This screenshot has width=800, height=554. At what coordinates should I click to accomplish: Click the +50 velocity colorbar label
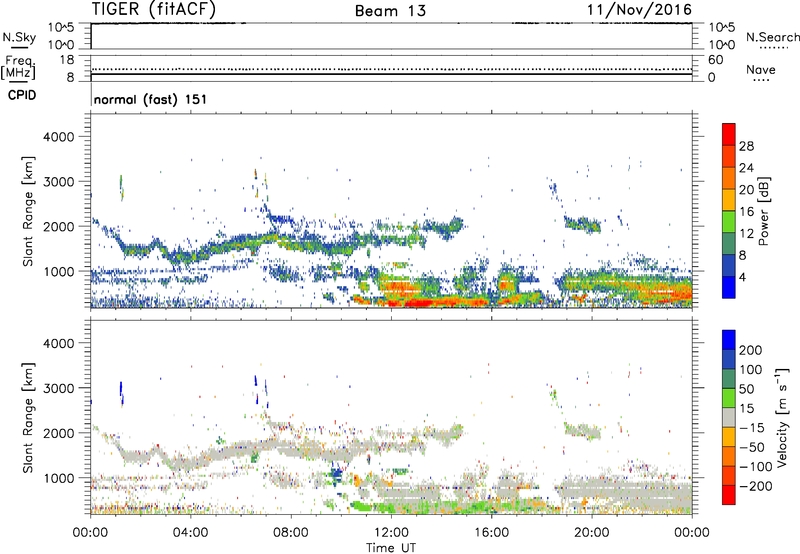tap(747, 389)
